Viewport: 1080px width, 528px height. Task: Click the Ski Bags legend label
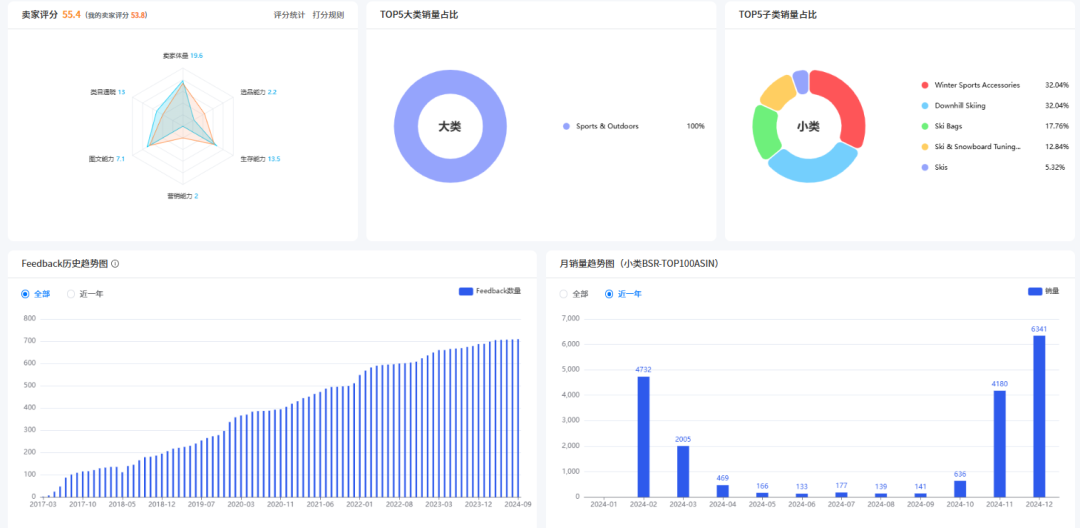pyautogui.click(x=948, y=127)
